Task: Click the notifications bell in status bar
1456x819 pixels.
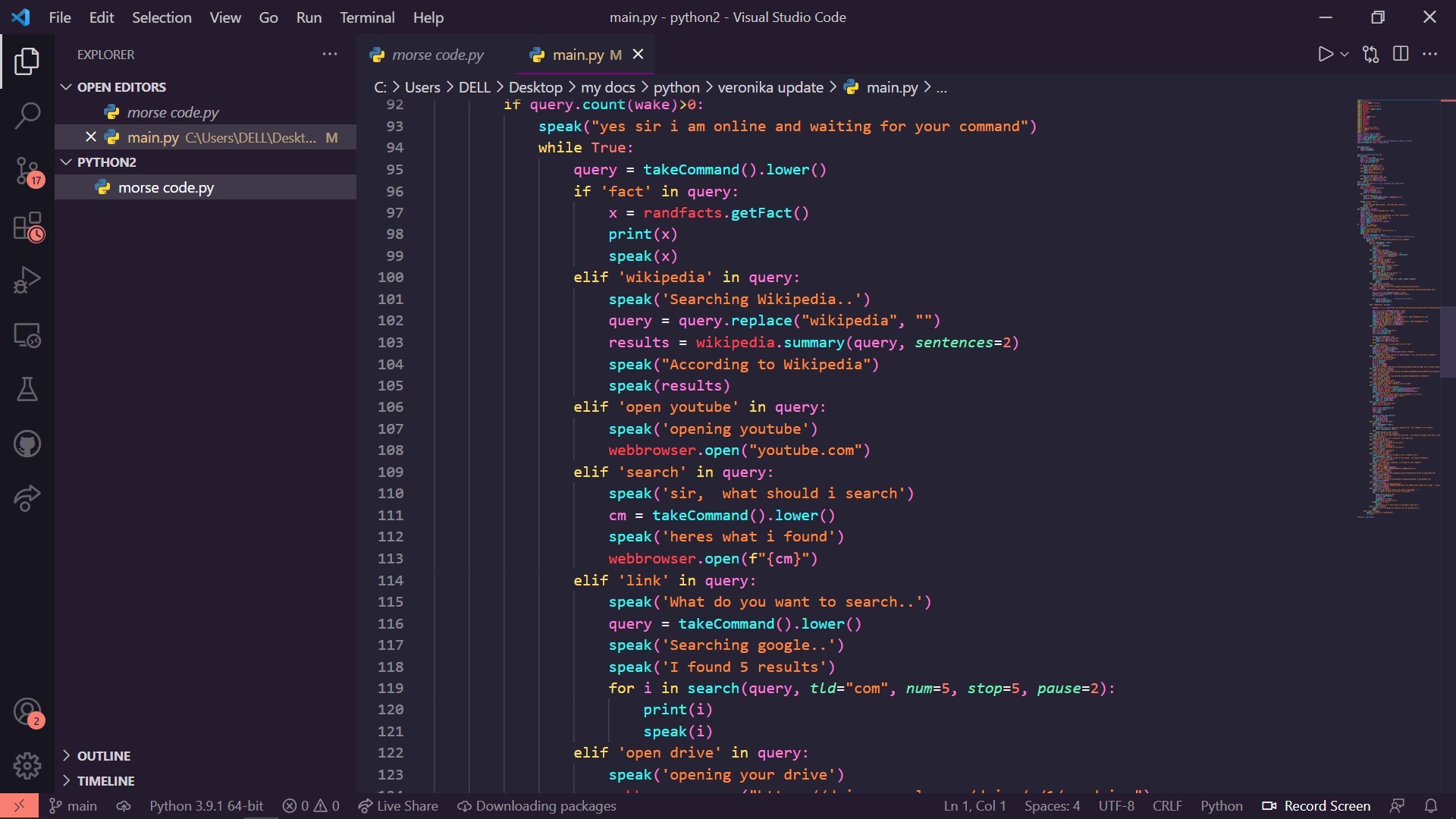Action: pyautogui.click(x=1430, y=805)
